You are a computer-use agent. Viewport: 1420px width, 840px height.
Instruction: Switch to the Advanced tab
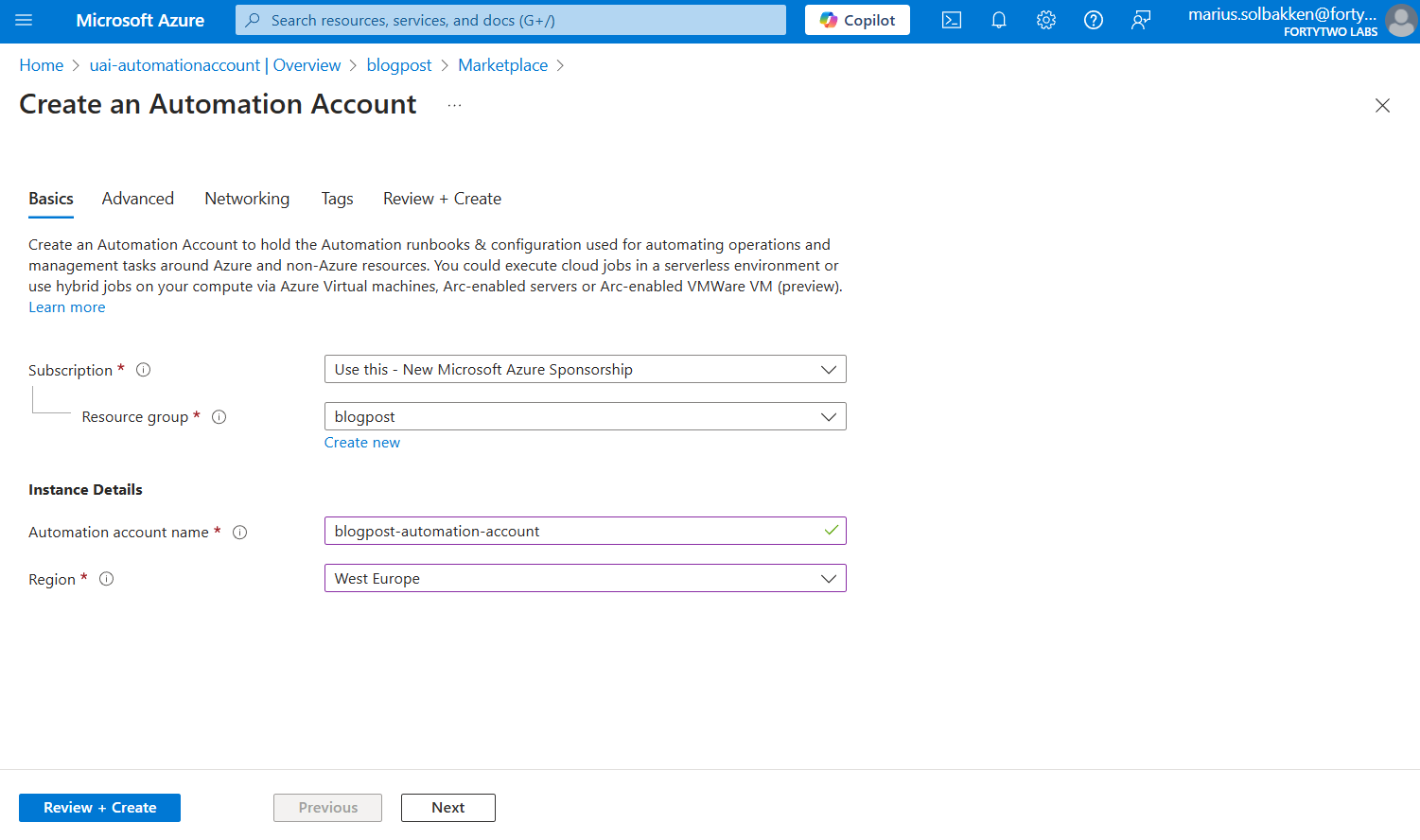[138, 199]
